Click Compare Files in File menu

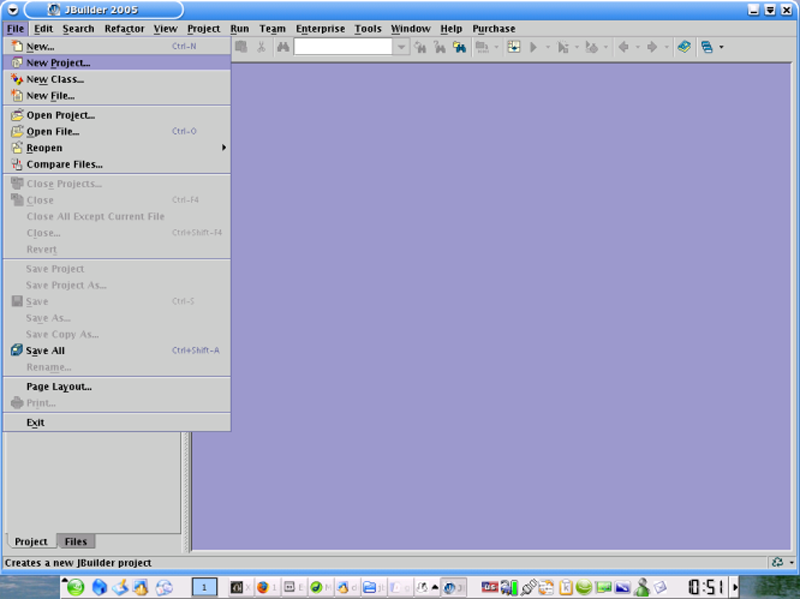[64, 164]
